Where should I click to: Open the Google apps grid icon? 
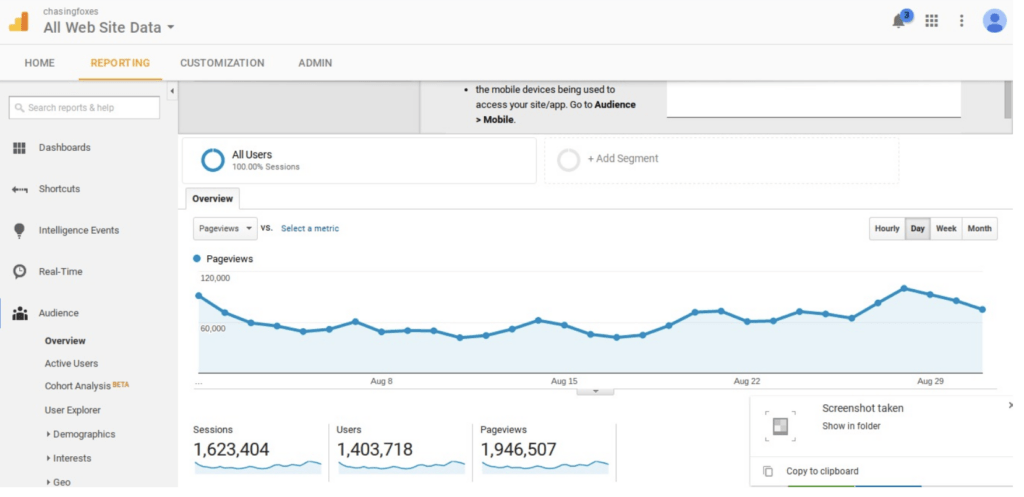(x=932, y=21)
